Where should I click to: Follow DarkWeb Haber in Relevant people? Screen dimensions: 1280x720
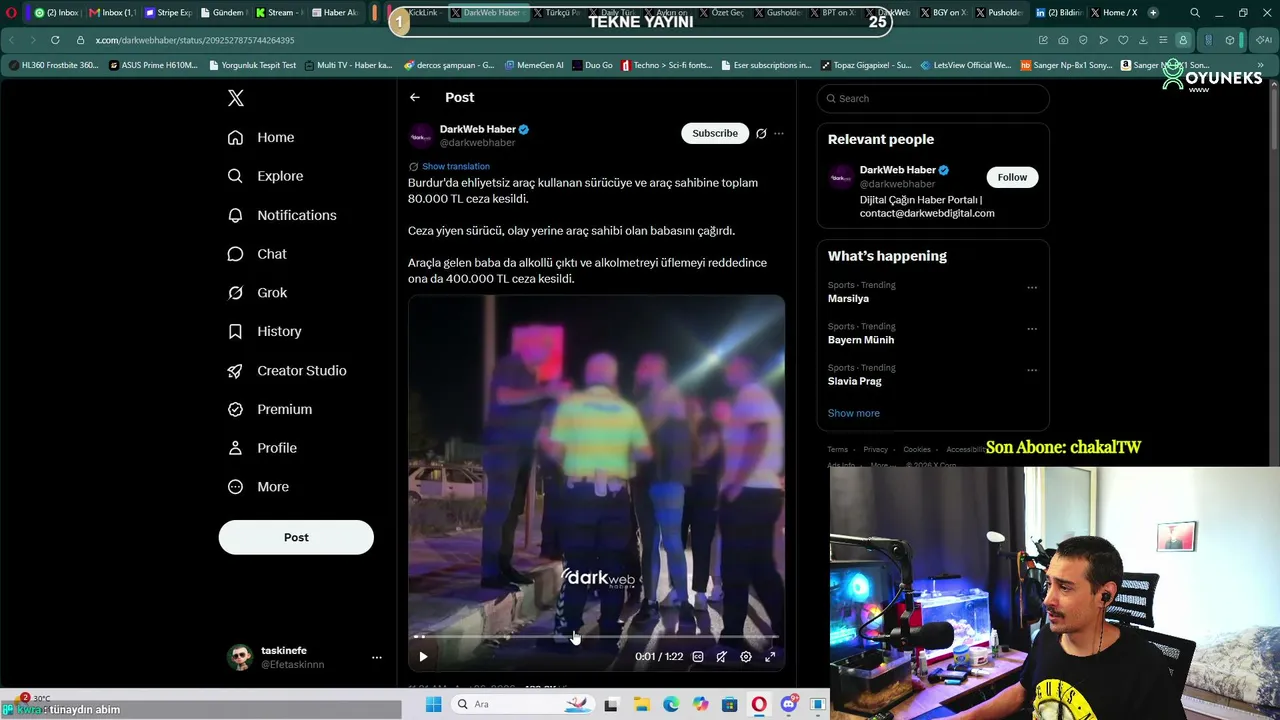[x=1012, y=177]
